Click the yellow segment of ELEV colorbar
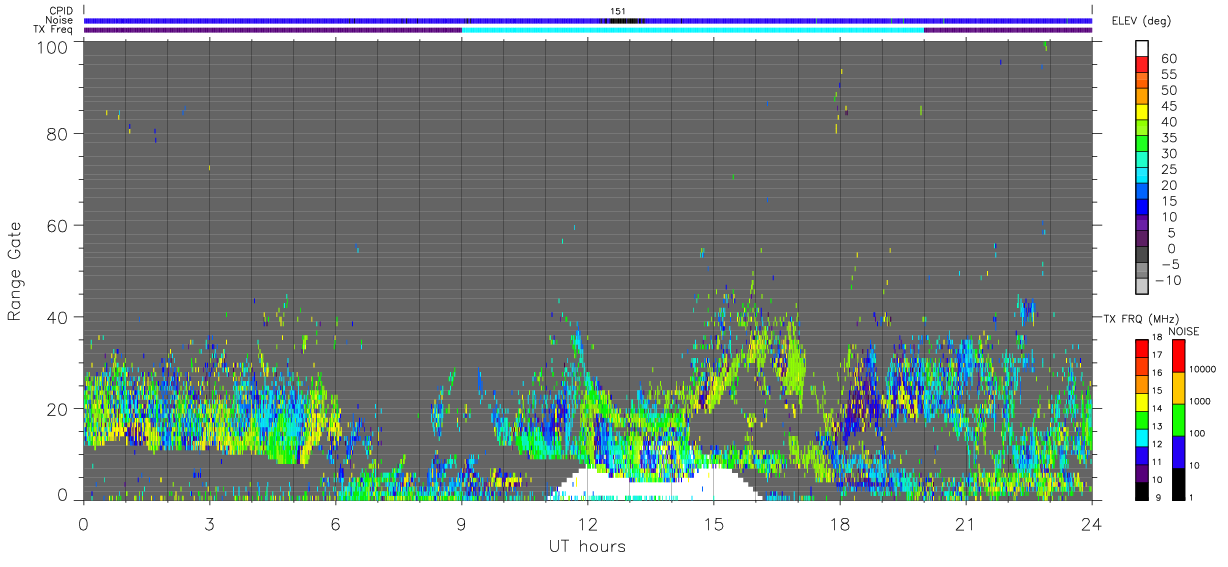This screenshot has width=1228, height=567. pyautogui.click(x=1142, y=114)
